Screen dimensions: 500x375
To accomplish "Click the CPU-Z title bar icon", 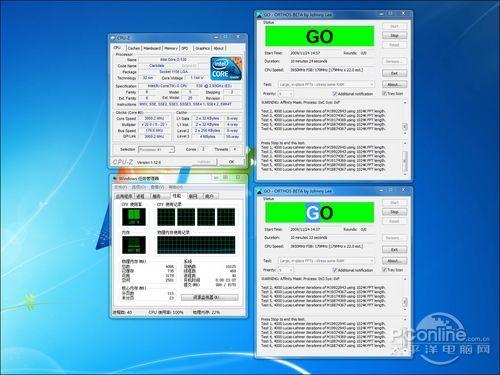I will [113, 38].
